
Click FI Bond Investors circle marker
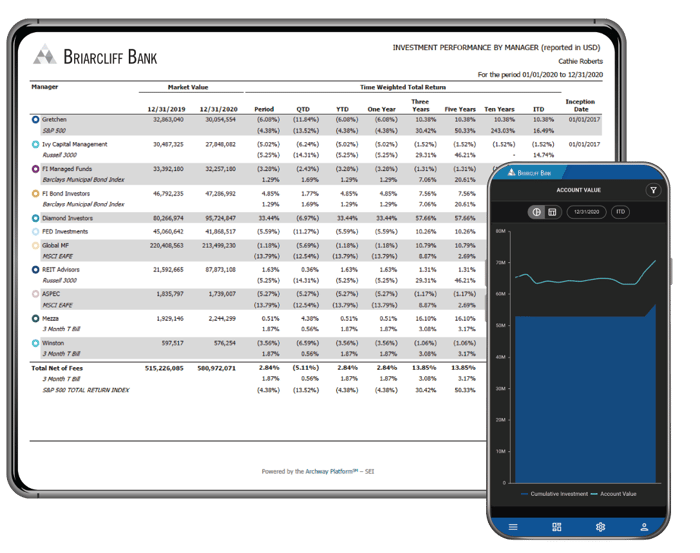[36, 194]
